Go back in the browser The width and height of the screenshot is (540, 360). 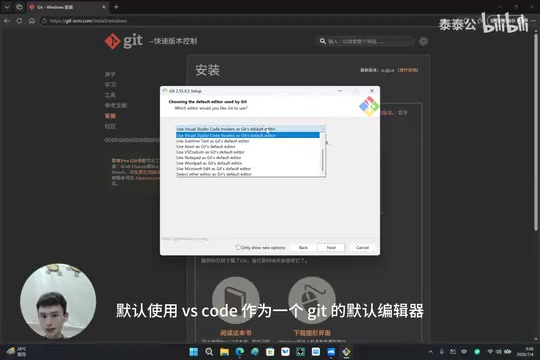coord(7,21)
